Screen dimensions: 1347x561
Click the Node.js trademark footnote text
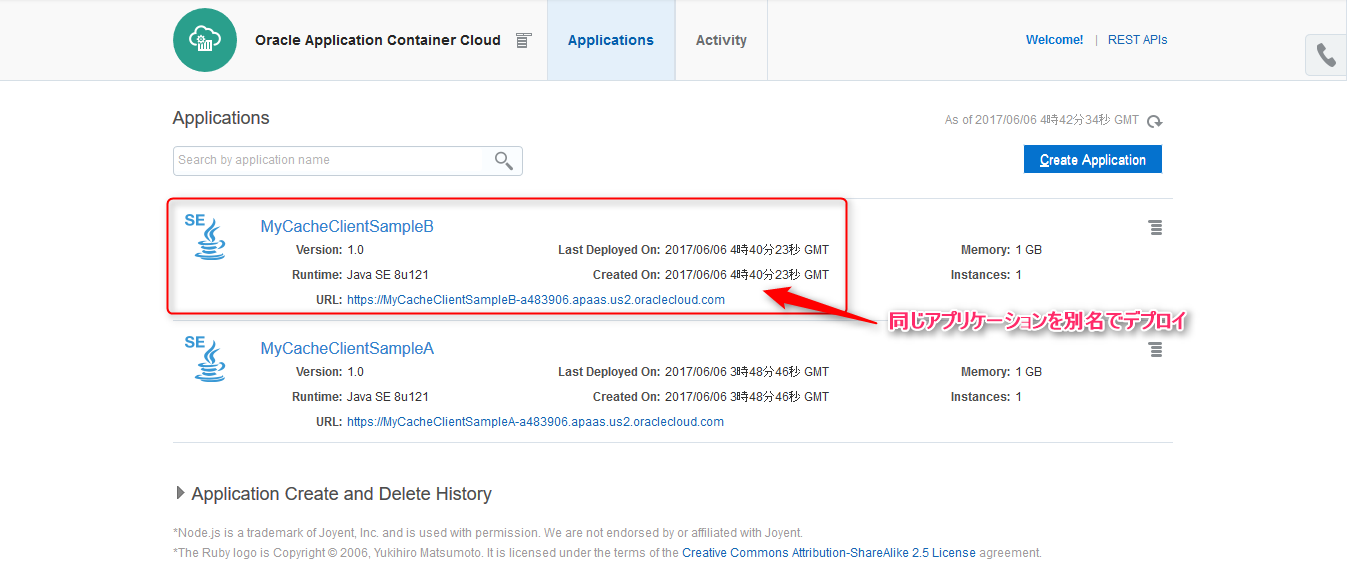pos(488,533)
